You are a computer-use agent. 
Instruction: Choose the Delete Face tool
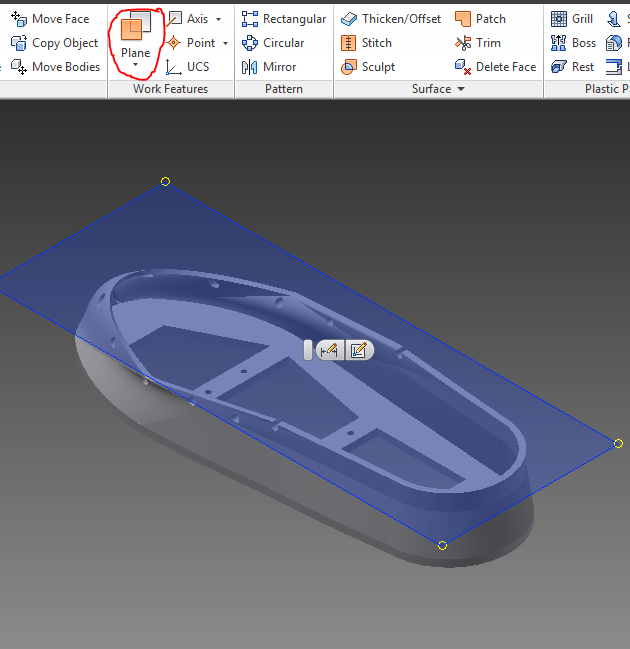(495, 67)
